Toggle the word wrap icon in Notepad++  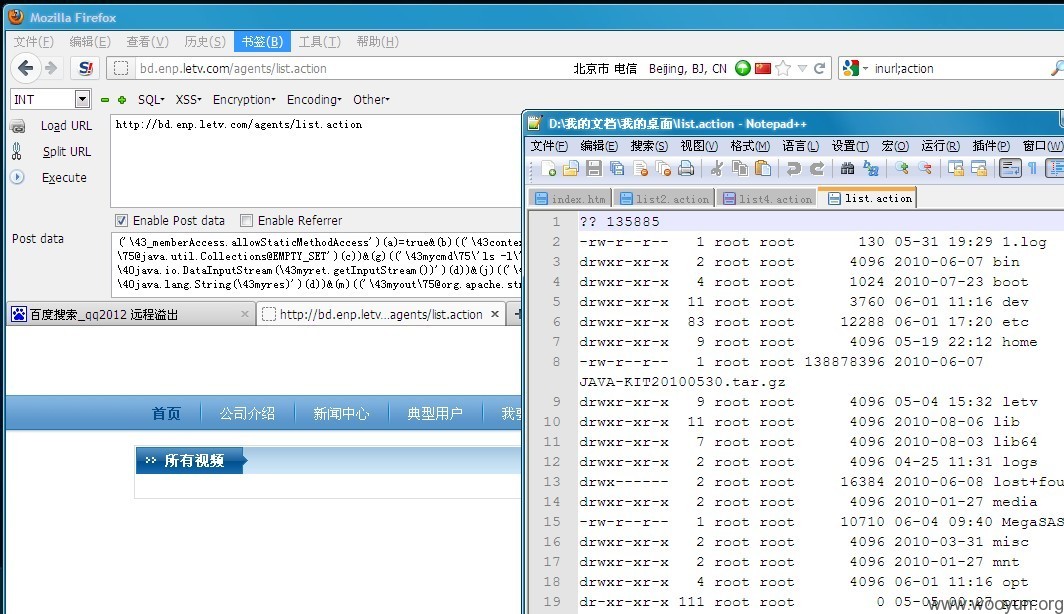1010,168
